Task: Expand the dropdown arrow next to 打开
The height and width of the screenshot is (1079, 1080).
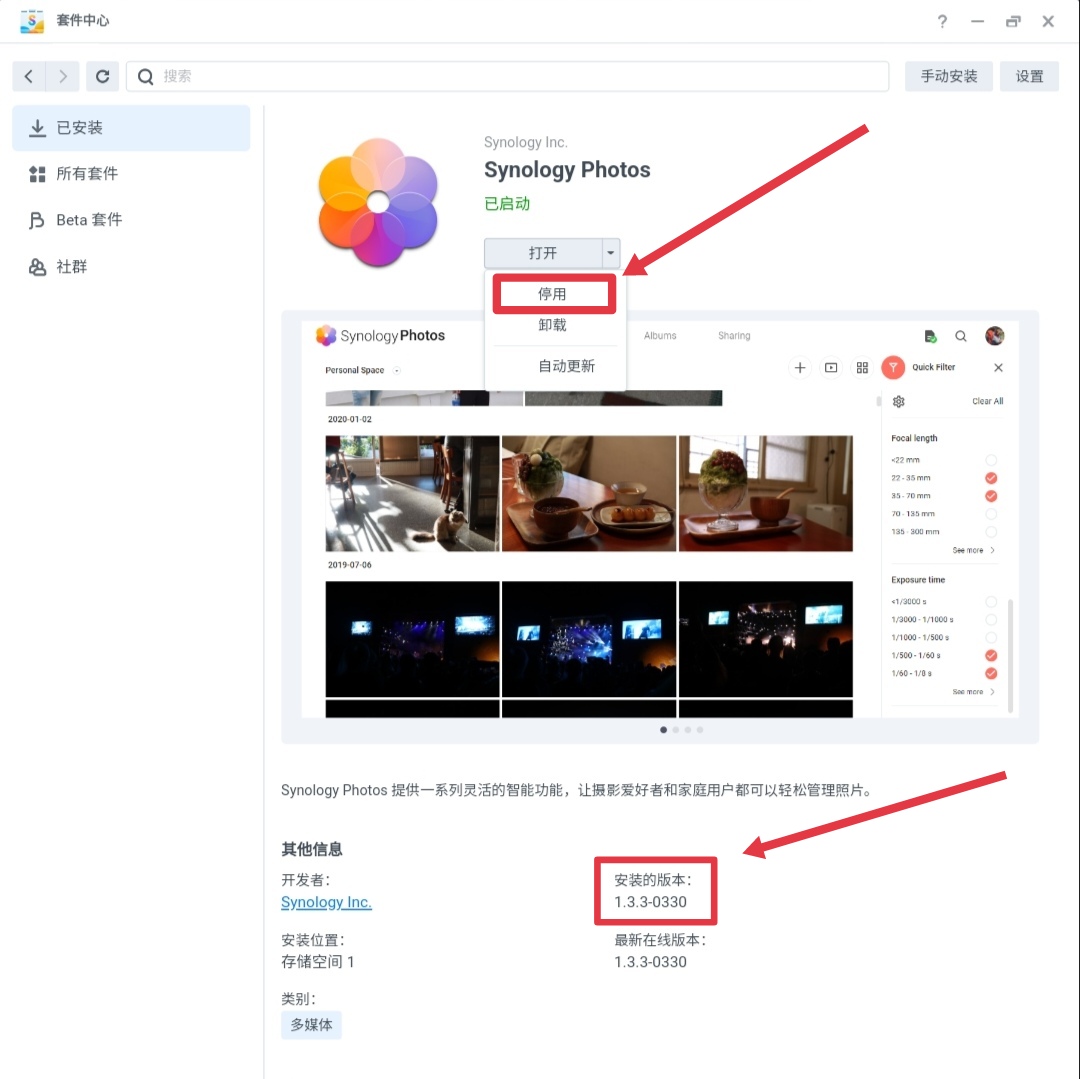Action: pyautogui.click(x=611, y=253)
